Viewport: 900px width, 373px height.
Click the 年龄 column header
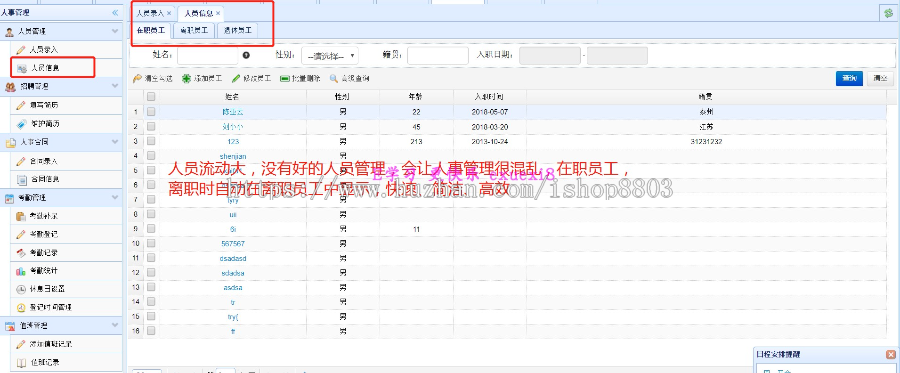click(416, 97)
